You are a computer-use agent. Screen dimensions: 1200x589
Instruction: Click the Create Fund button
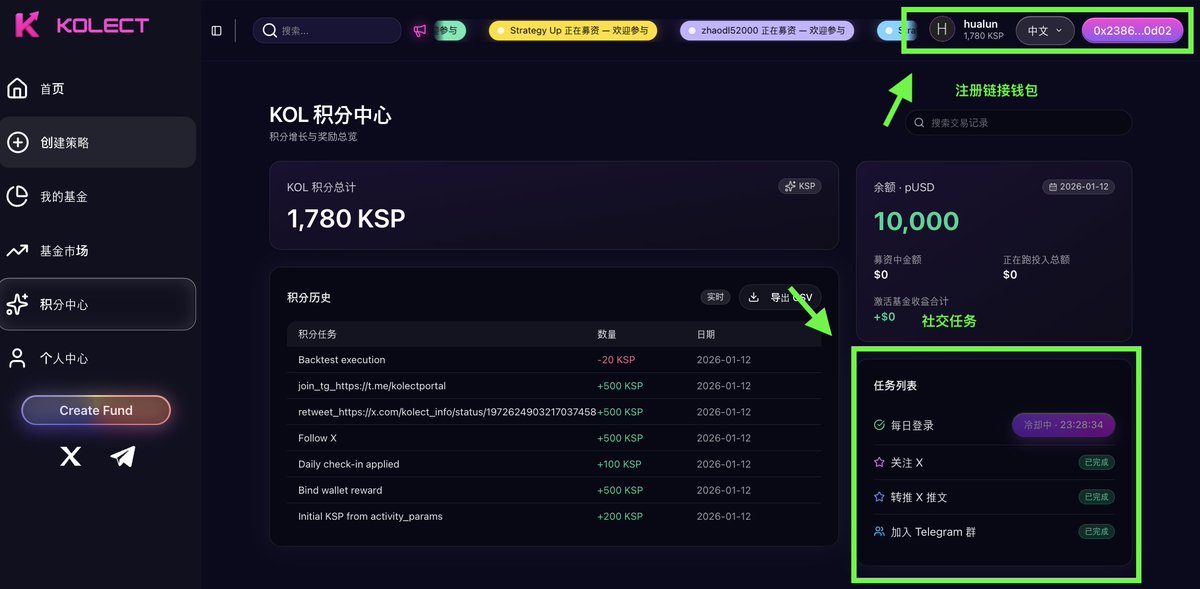point(96,410)
